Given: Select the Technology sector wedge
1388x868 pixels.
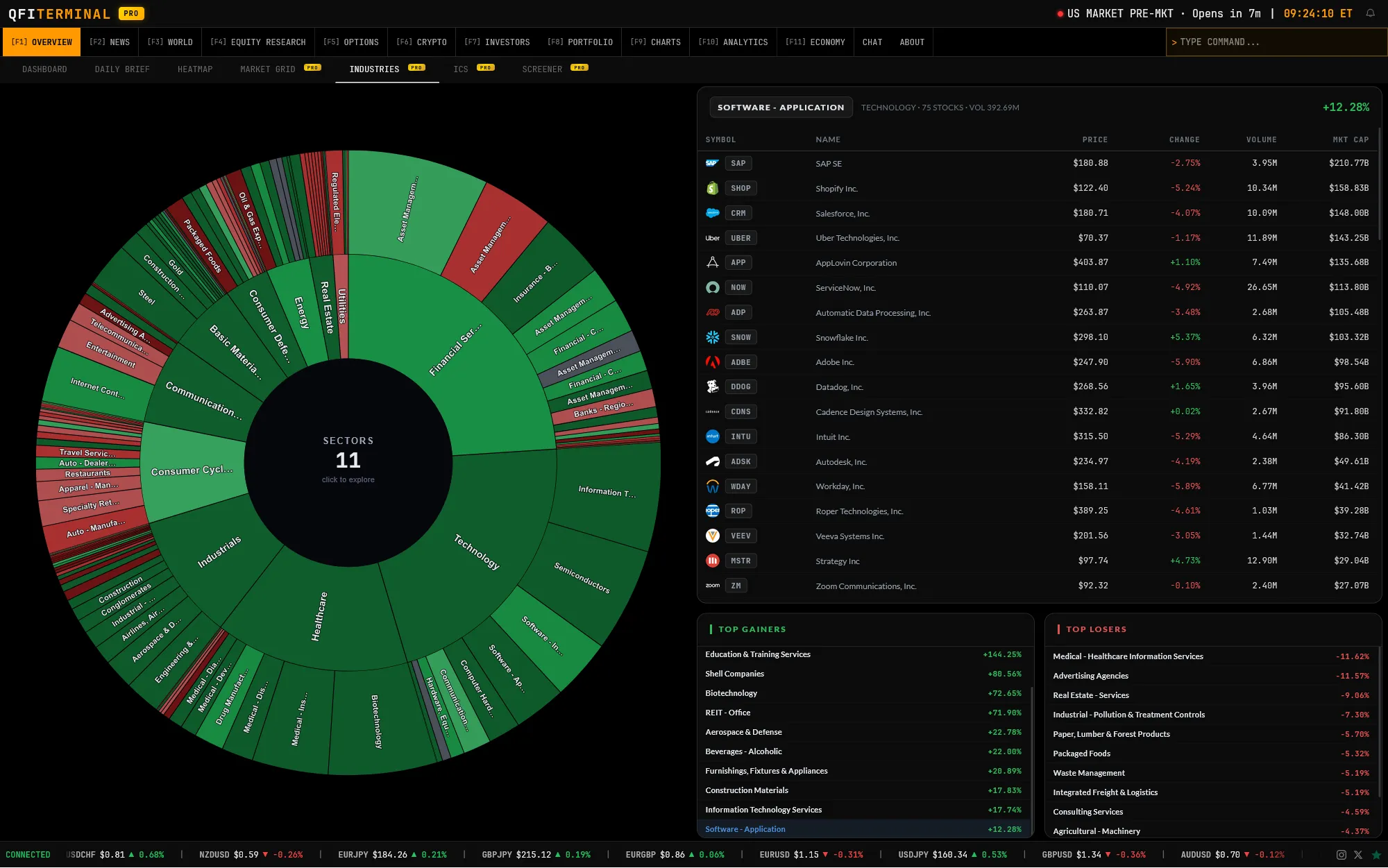Looking at the screenshot, I should tap(476, 552).
